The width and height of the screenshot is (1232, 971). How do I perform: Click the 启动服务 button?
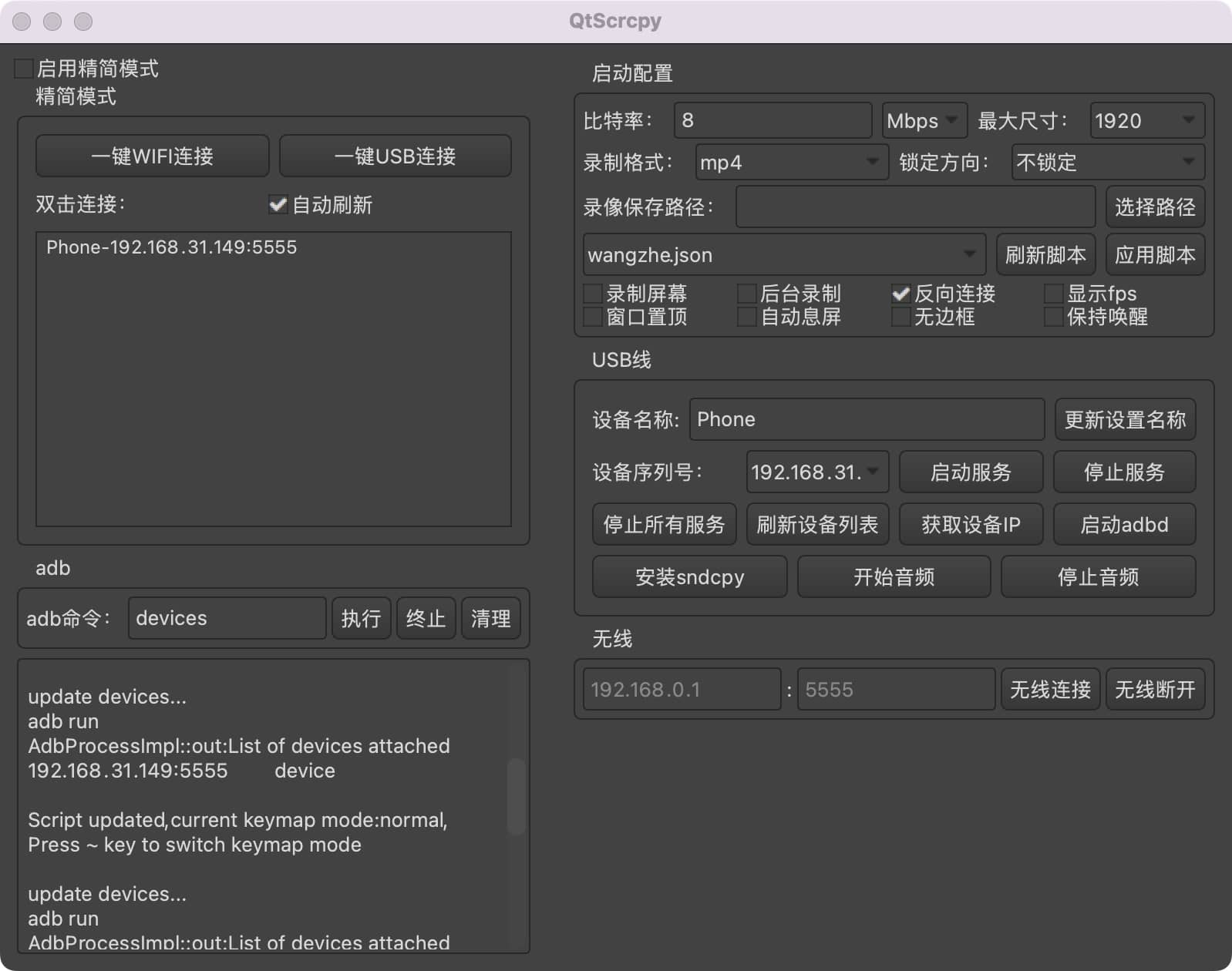pyautogui.click(x=971, y=472)
